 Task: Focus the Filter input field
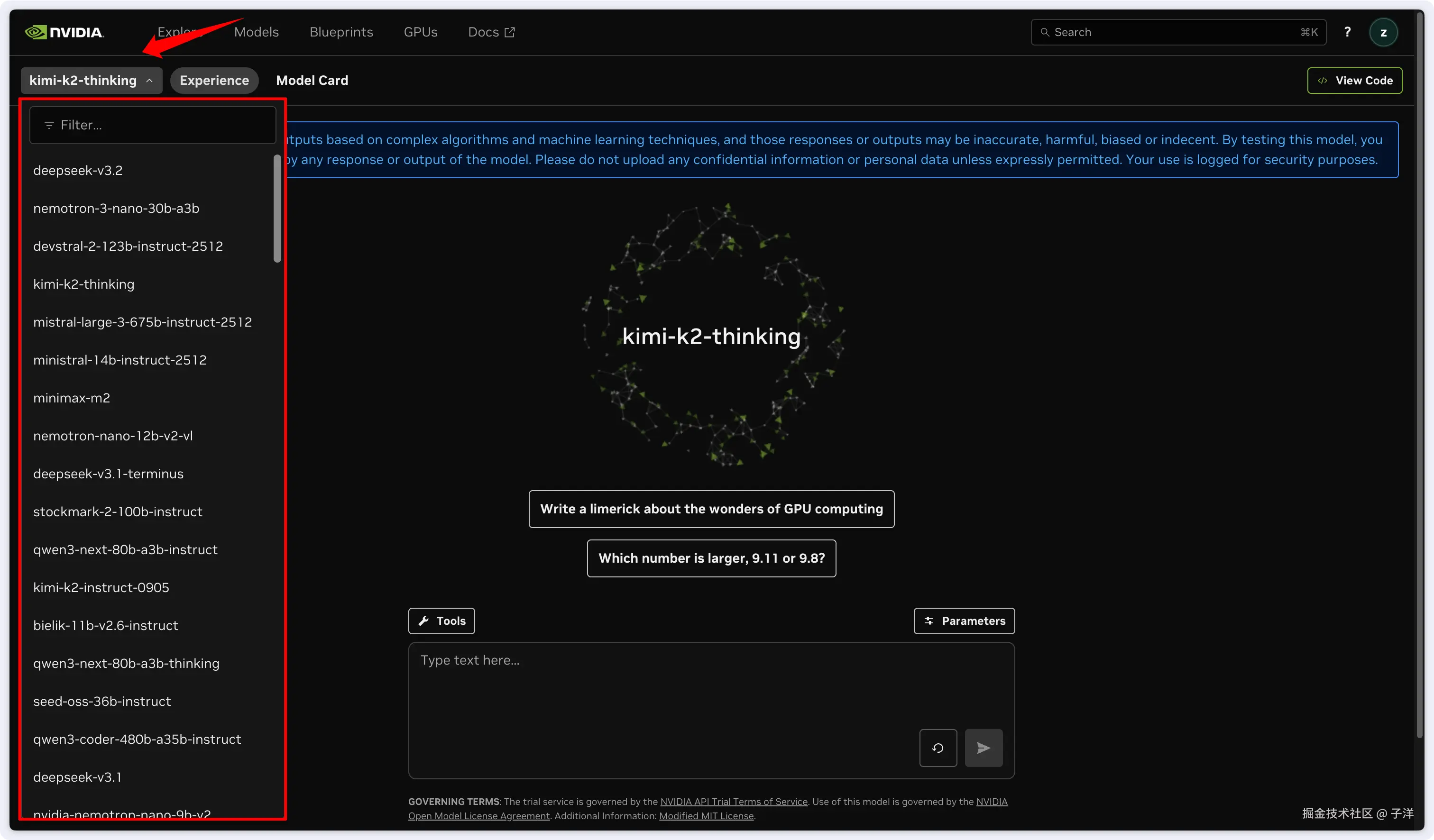pos(153,125)
